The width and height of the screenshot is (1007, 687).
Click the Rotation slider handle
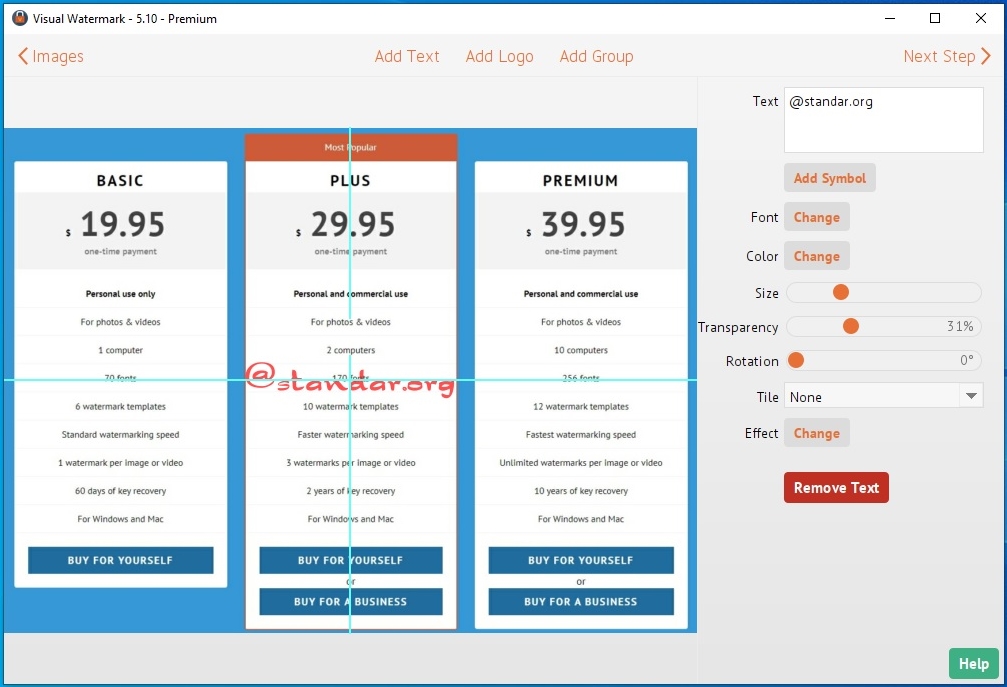coord(796,360)
